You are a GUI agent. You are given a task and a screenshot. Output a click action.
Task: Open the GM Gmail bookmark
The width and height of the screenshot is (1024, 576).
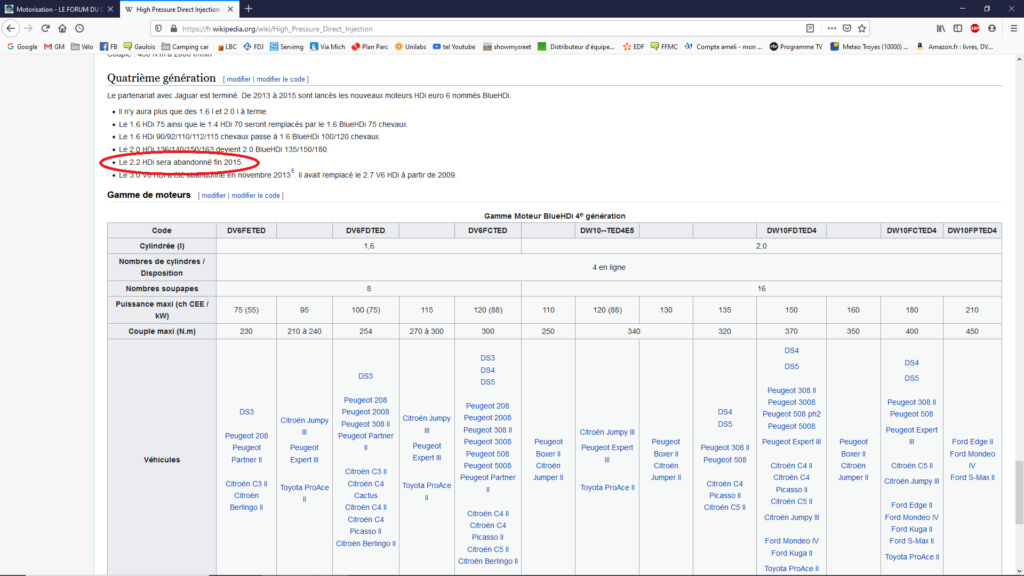point(54,47)
